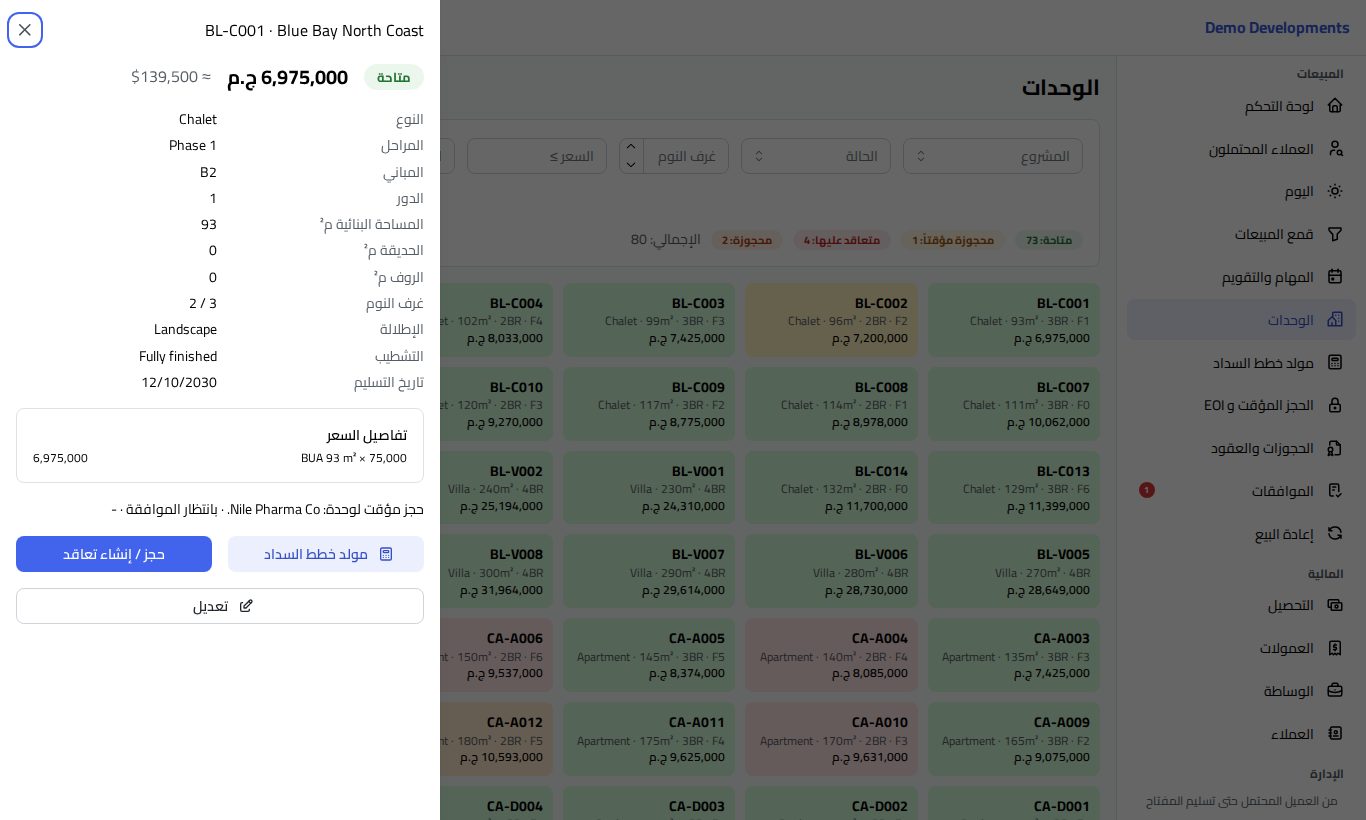Open الموافقات approvals page
Image resolution: width=1366 pixels, height=820 pixels.
(x=1241, y=491)
